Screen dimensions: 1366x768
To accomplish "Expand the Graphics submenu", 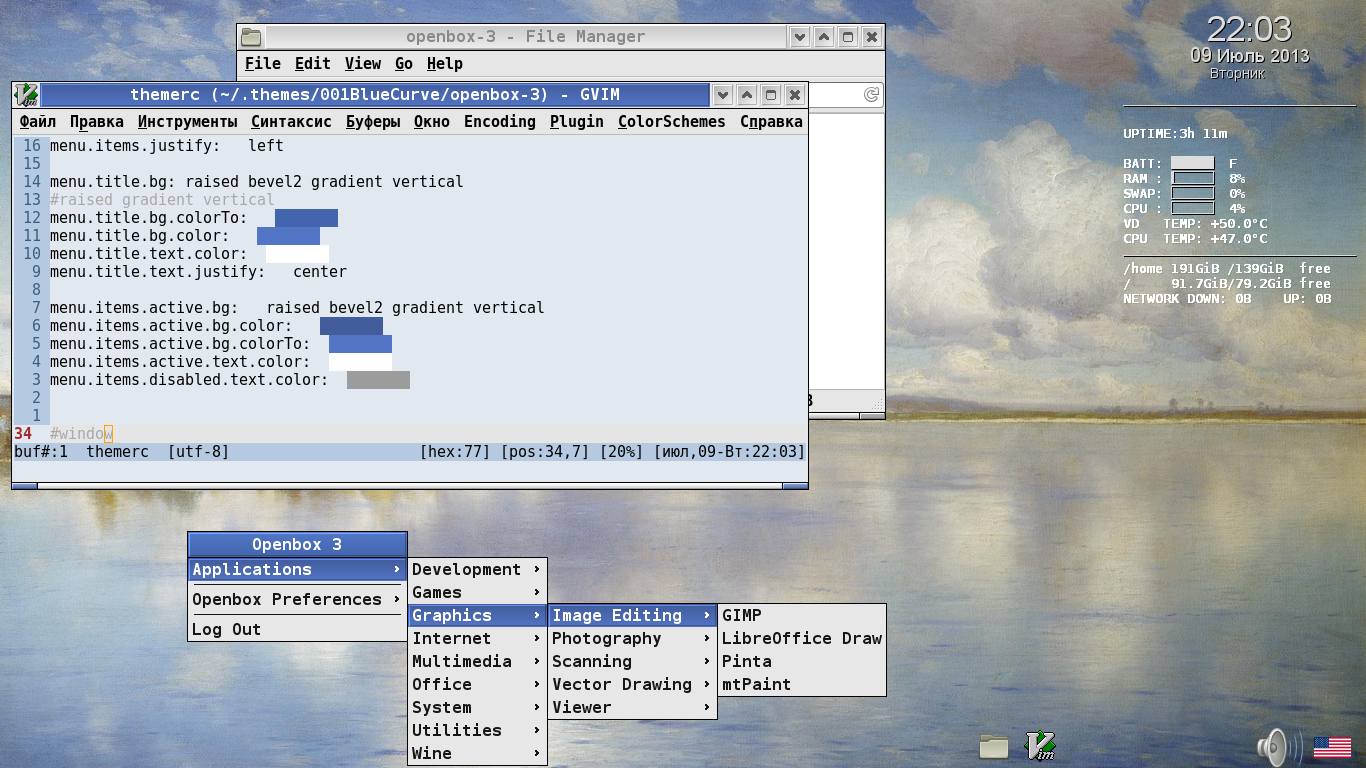I will 477,616.
